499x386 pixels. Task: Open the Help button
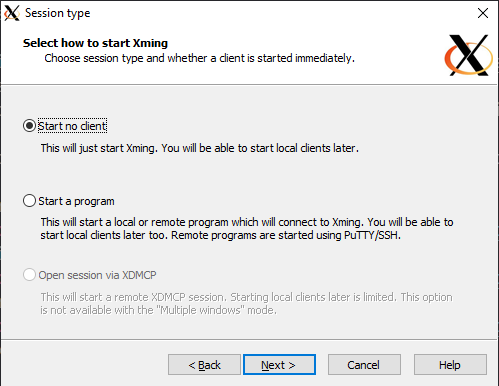[x=450, y=365]
